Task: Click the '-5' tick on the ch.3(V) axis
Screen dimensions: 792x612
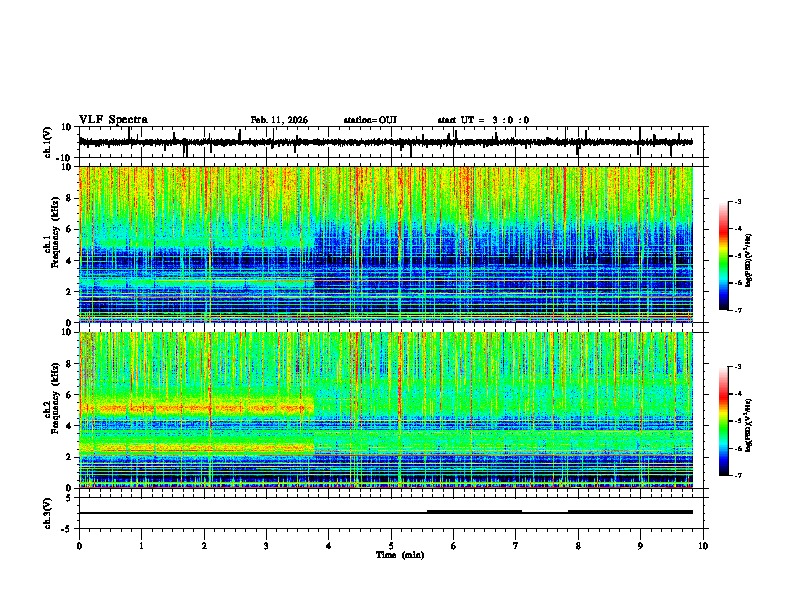Action: 67,529
